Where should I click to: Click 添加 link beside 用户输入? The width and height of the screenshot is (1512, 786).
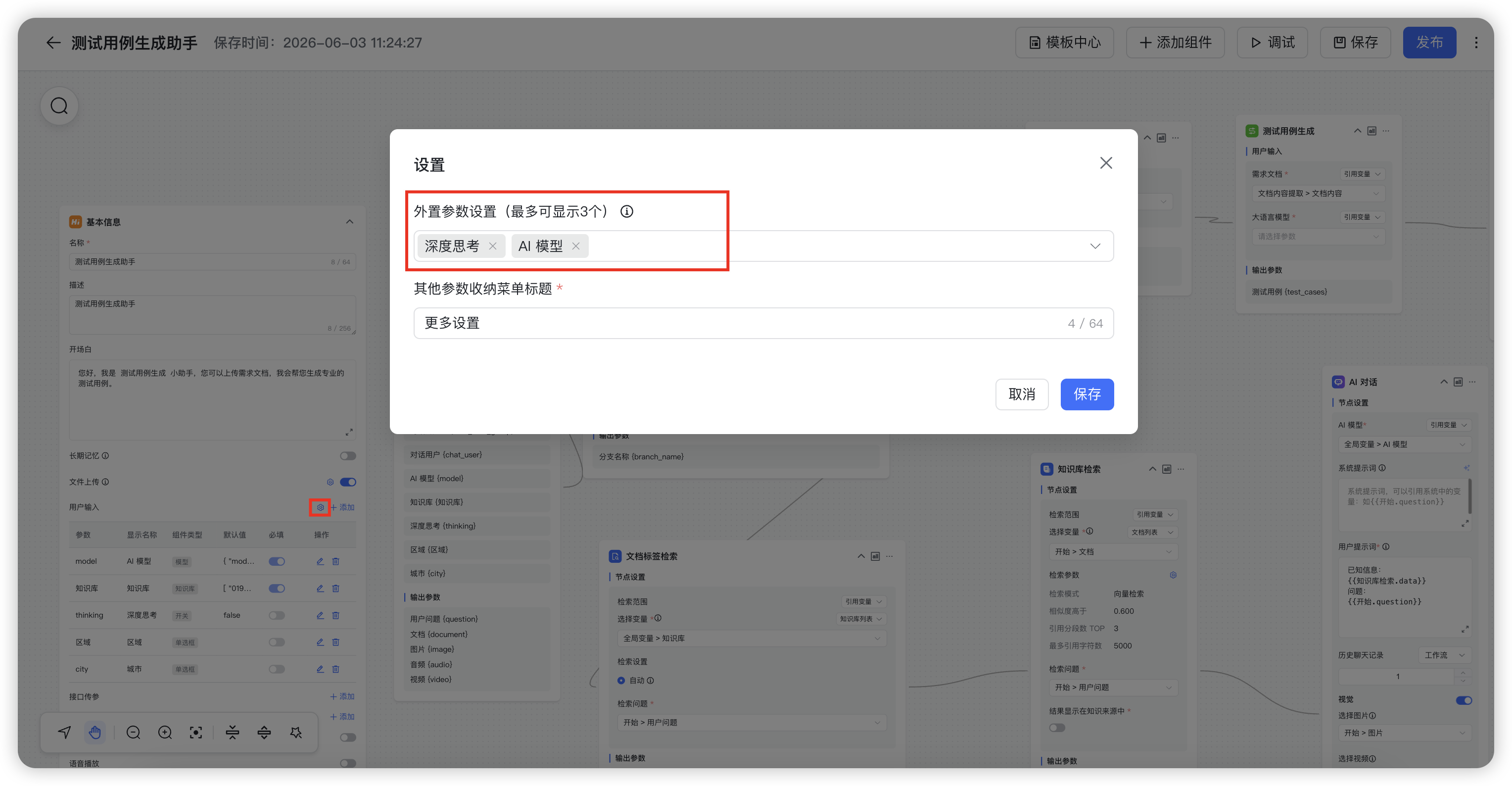pyautogui.click(x=343, y=507)
